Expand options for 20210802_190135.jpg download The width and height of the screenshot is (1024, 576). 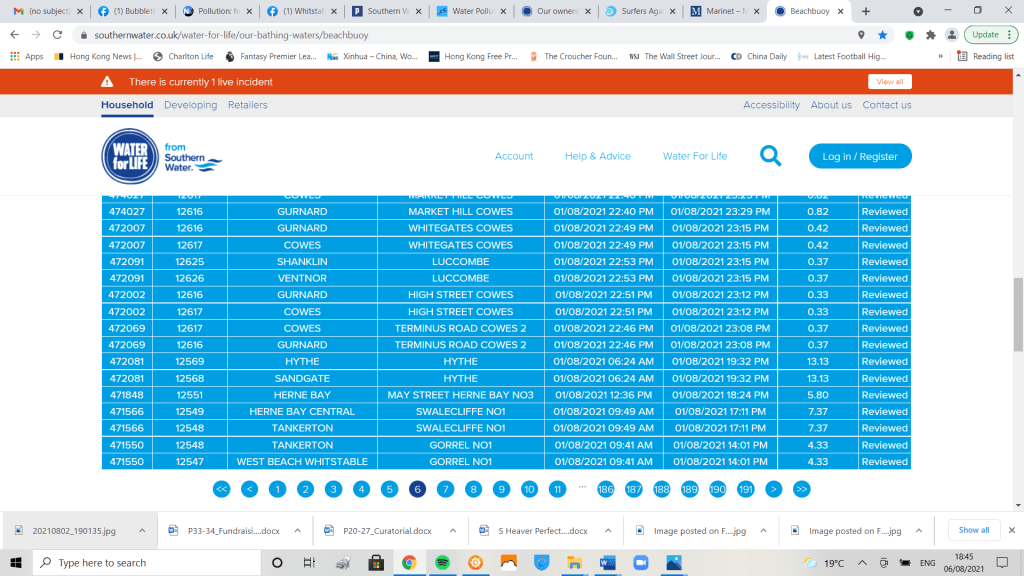coord(142,531)
